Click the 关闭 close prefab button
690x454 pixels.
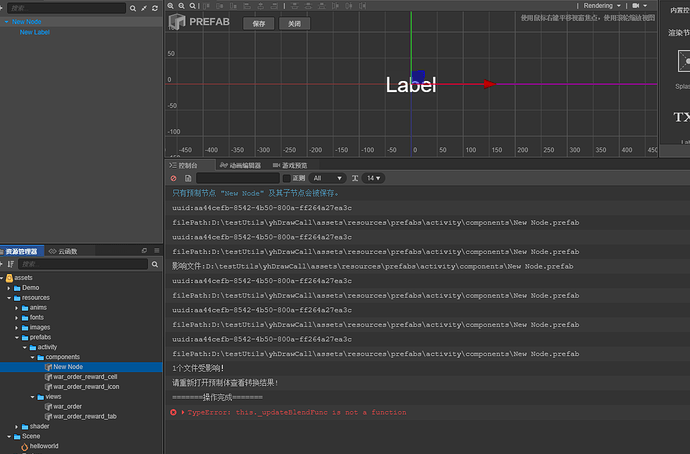pos(294,24)
